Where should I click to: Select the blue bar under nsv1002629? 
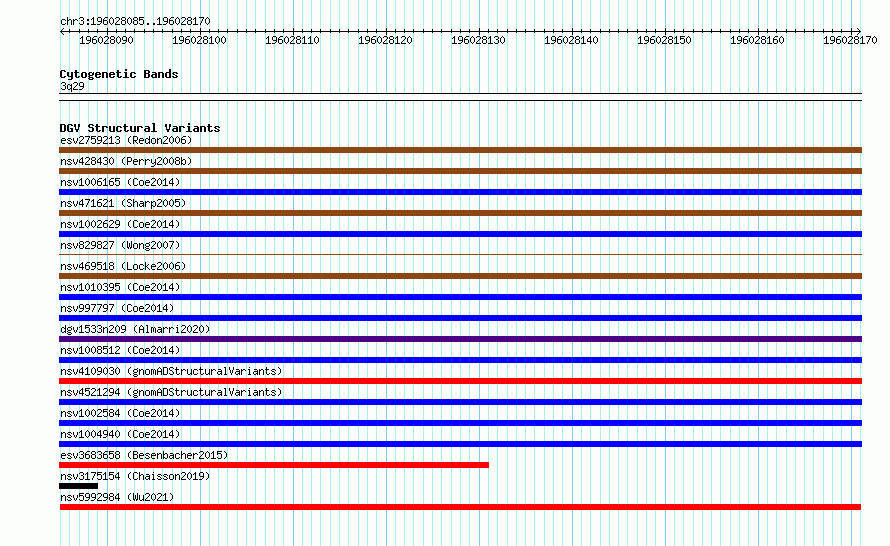tap(460, 234)
